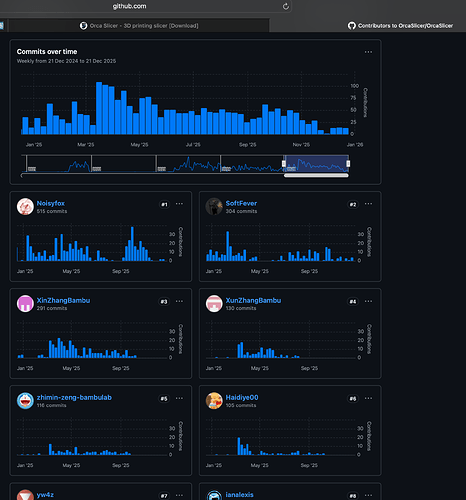Open options menu for Commits over time chart
The height and width of the screenshot is (500, 466).
(368, 52)
